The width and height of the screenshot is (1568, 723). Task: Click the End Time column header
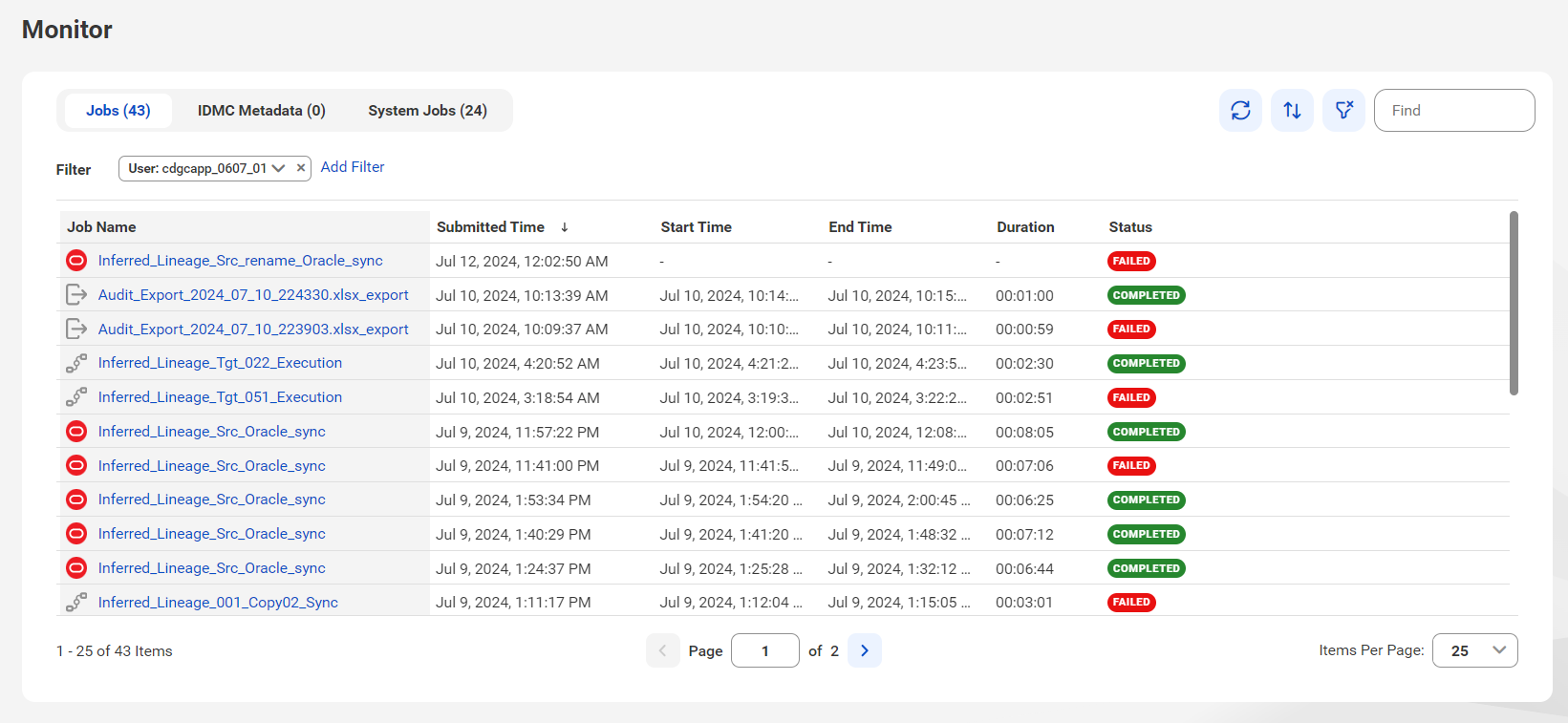860,227
